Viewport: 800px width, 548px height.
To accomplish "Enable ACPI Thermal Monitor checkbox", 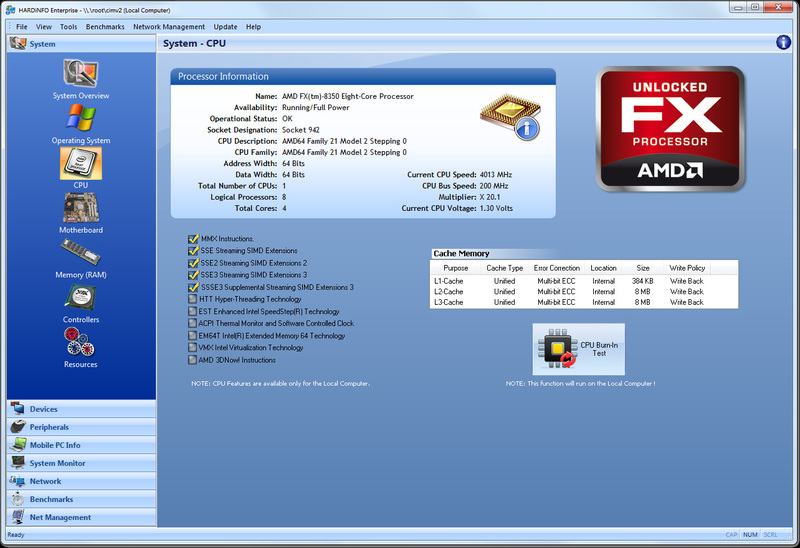I will click(192, 323).
